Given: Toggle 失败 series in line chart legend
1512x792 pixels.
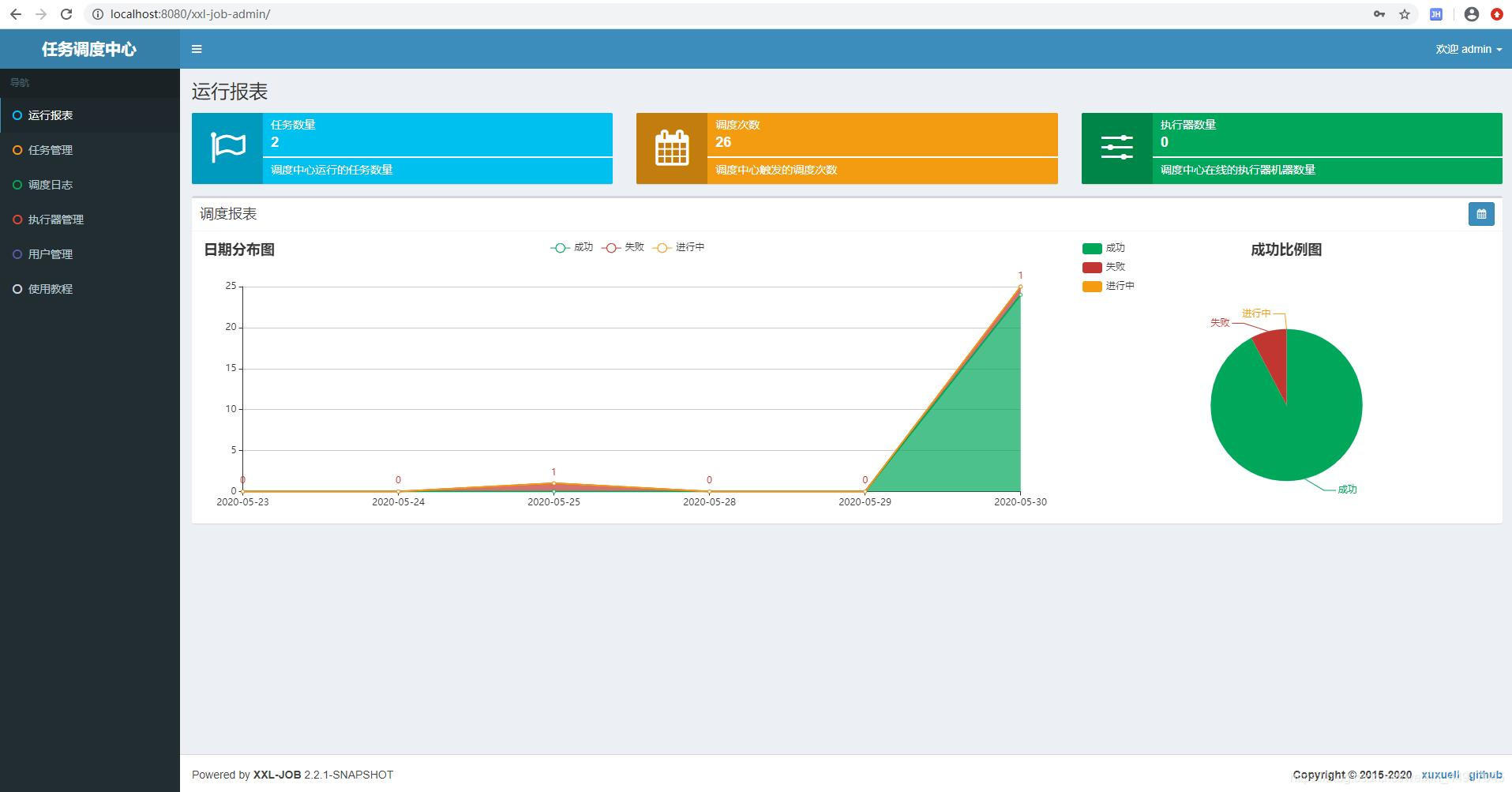Looking at the screenshot, I should (623, 247).
